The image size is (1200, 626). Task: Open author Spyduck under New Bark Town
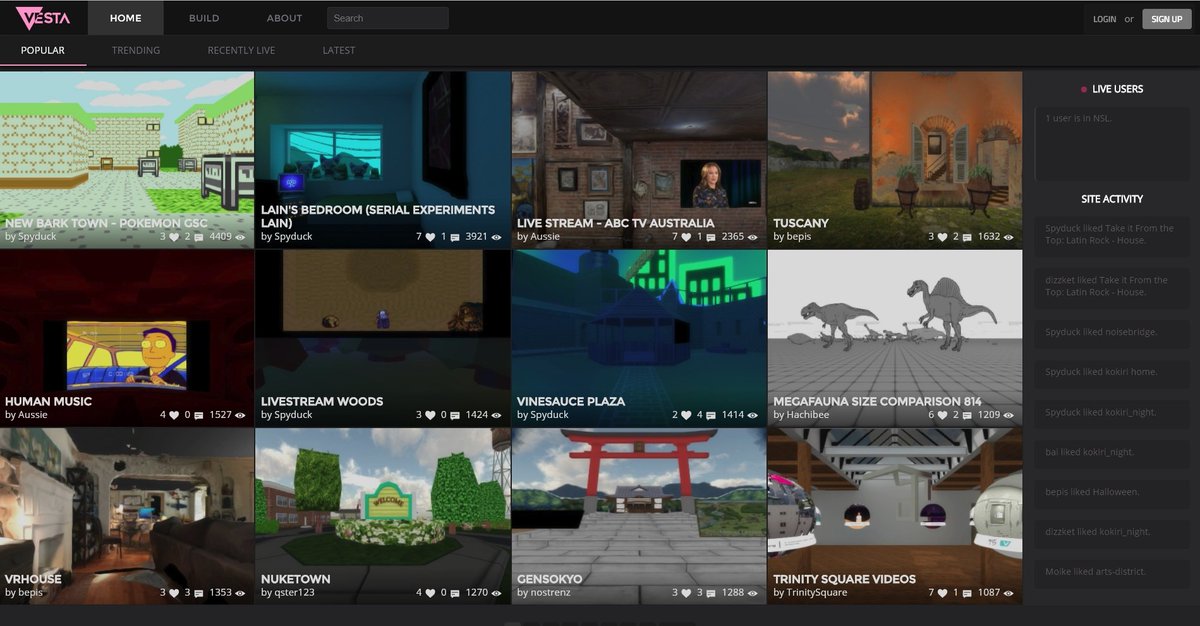[x=37, y=237]
